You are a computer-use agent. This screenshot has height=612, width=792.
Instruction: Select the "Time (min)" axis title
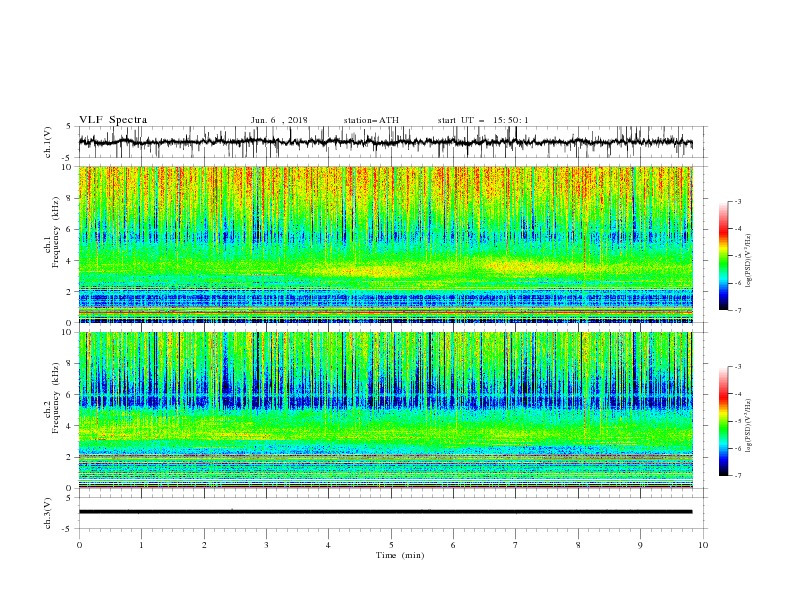(x=400, y=555)
